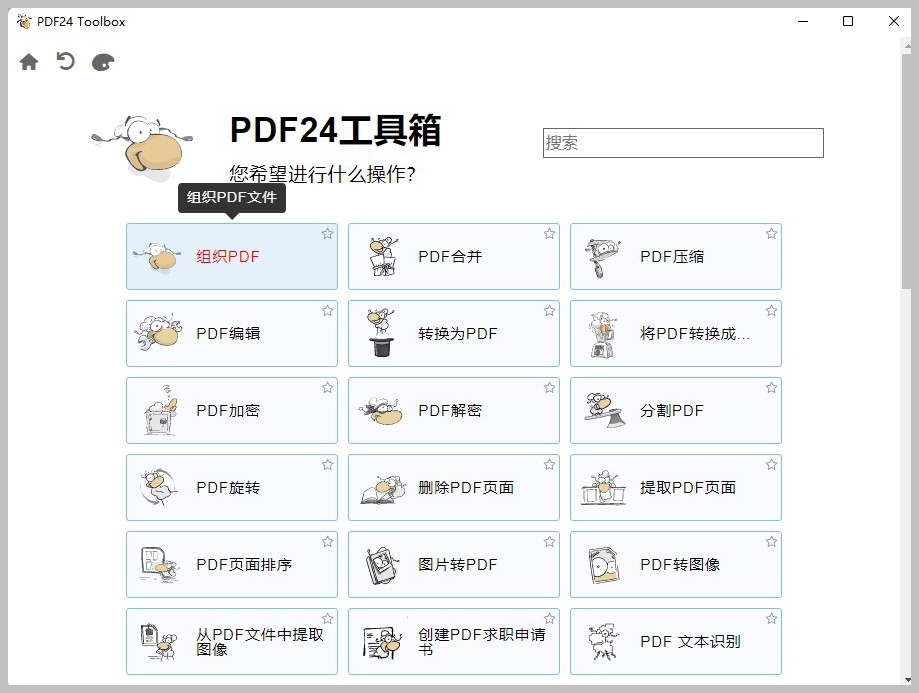Click the sheep icon on PDF解密 card
The width and height of the screenshot is (919, 693).
pos(382,410)
